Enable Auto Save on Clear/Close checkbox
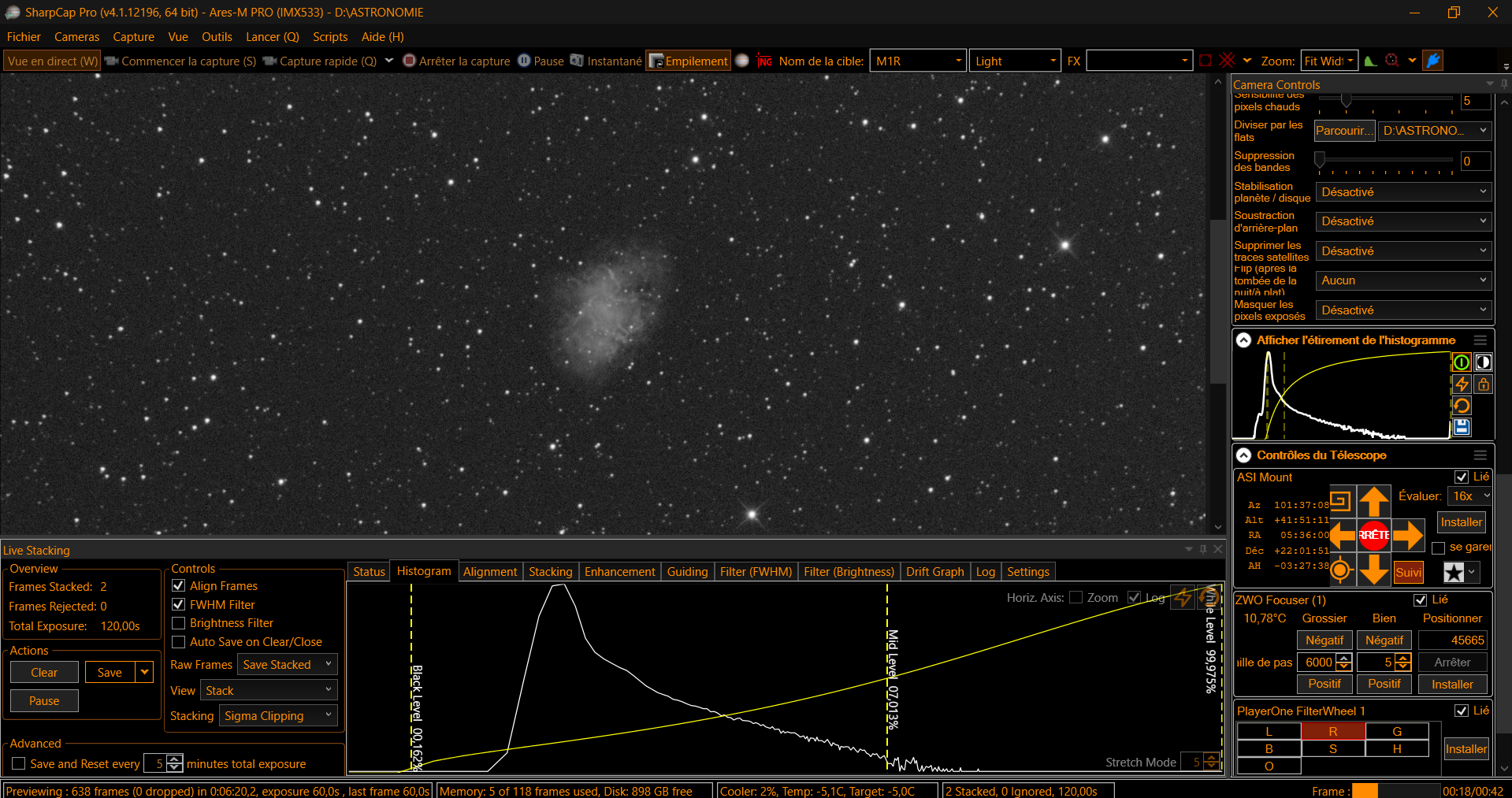Viewport: 1512px width, 798px height. coord(179,642)
